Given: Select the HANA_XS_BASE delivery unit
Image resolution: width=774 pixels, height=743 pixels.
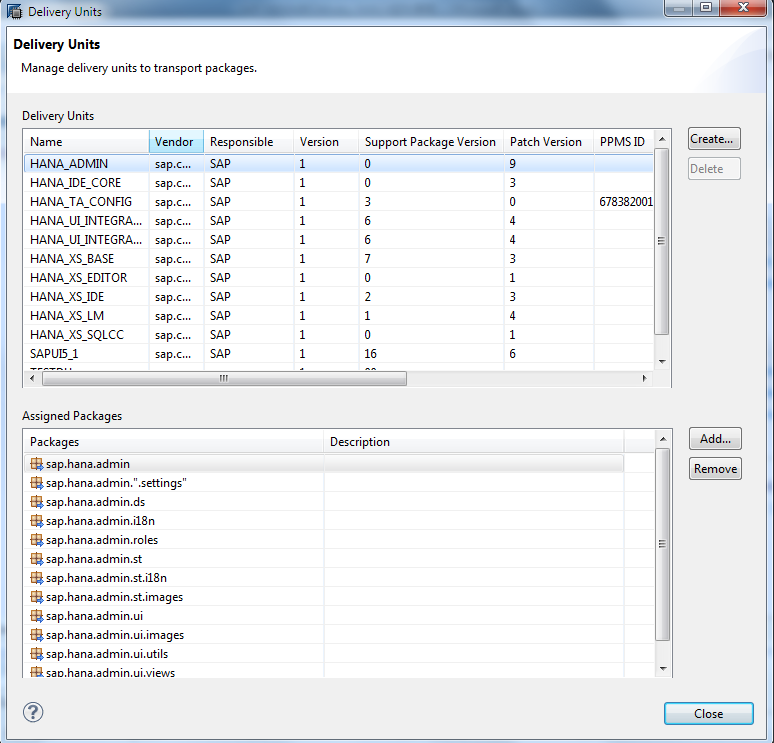Looking at the screenshot, I should 339,259.
